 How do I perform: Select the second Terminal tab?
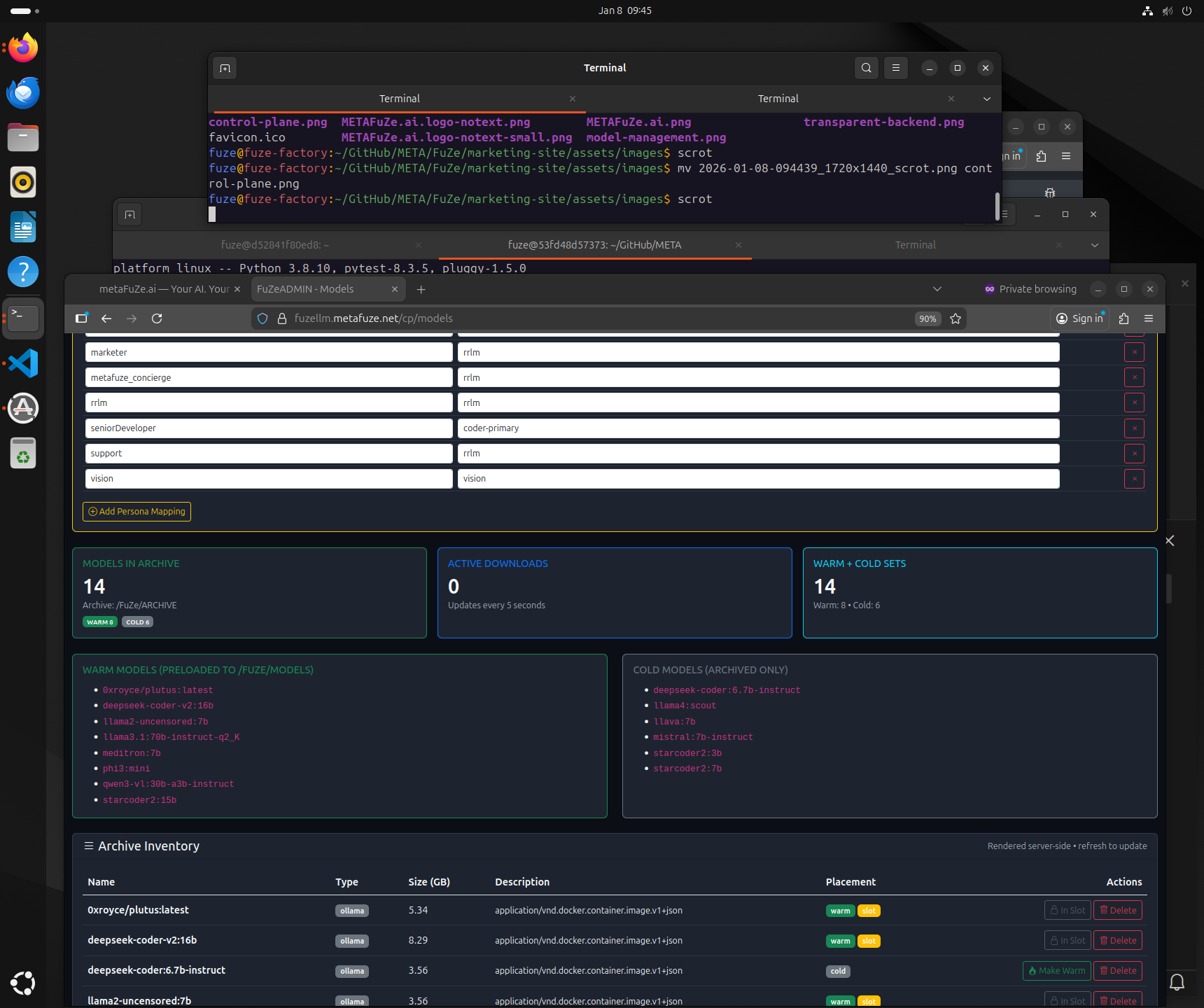[x=778, y=99]
